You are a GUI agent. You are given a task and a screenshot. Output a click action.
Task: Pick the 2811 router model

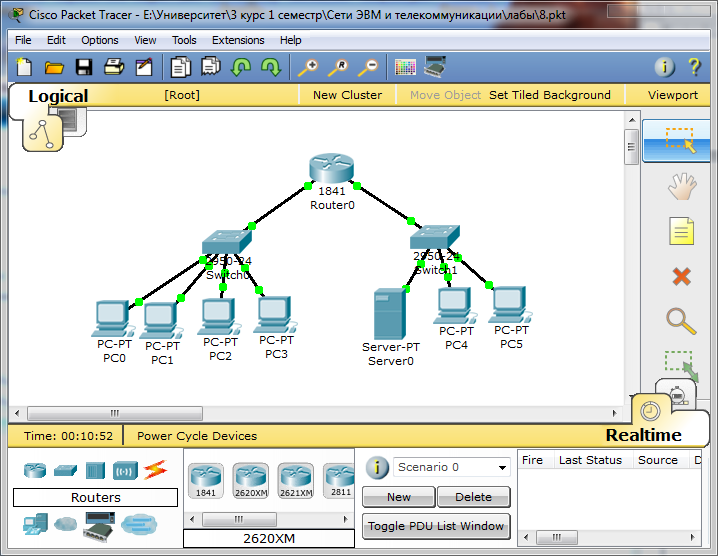(x=339, y=480)
